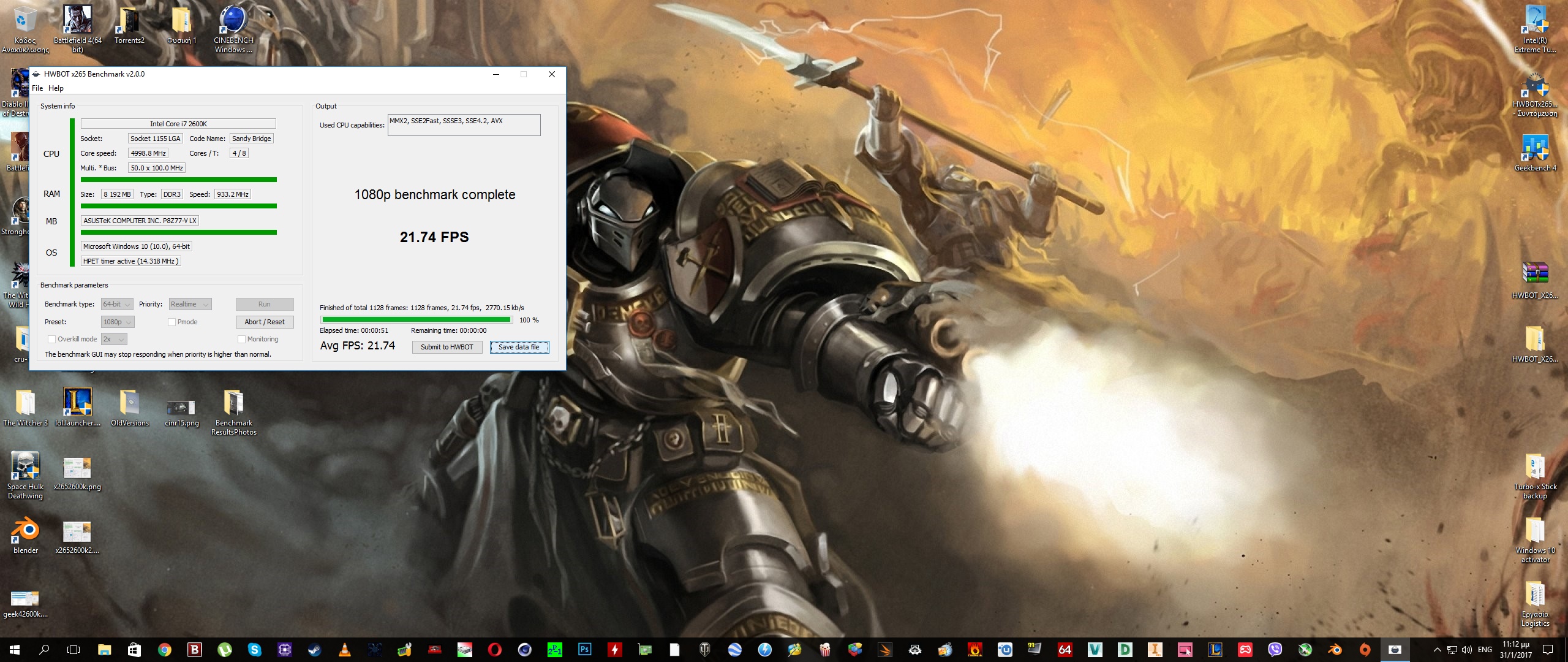Open the Help menu

click(x=56, y=88)
